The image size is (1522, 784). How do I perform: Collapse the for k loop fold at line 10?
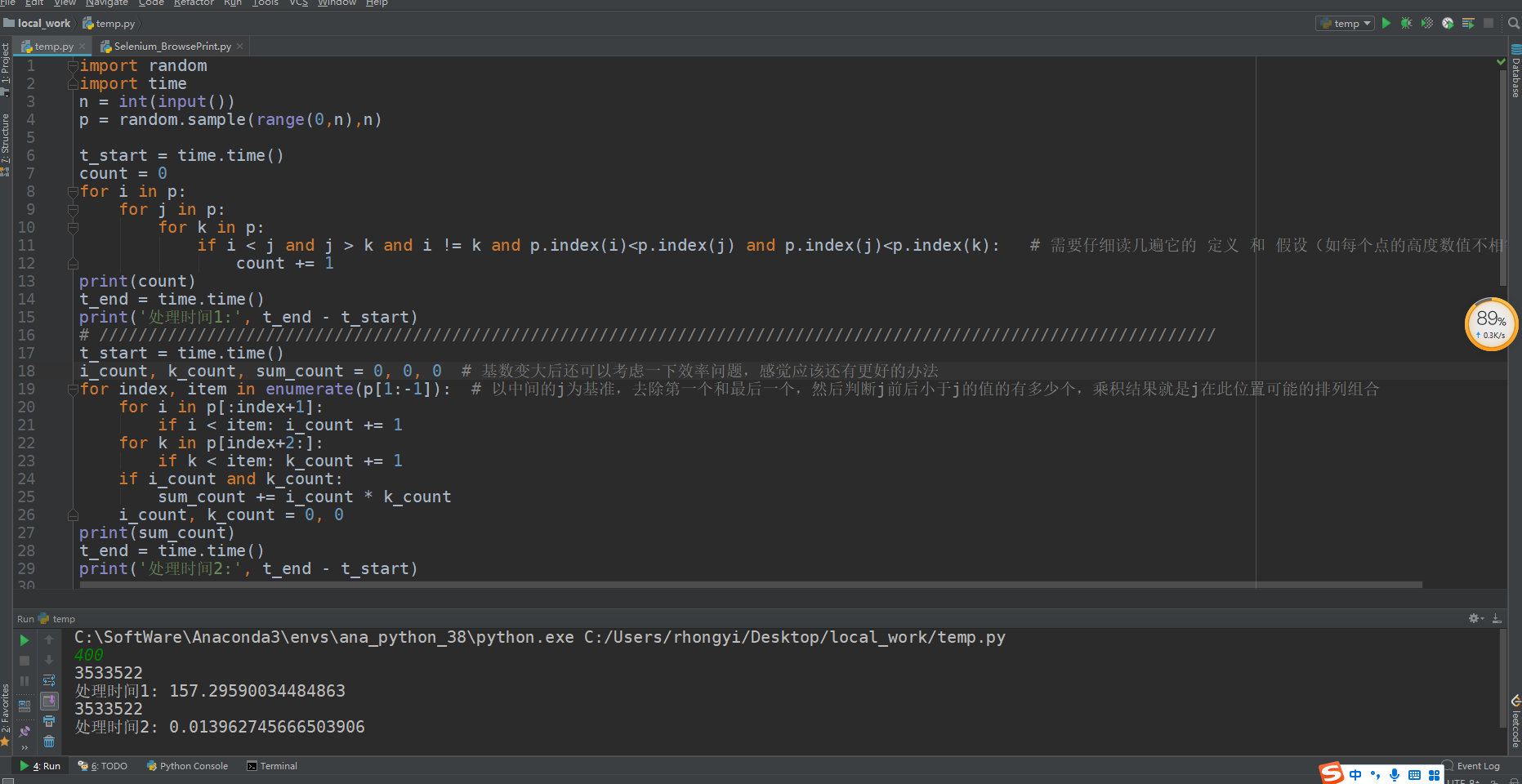click(x=73, y=227)
